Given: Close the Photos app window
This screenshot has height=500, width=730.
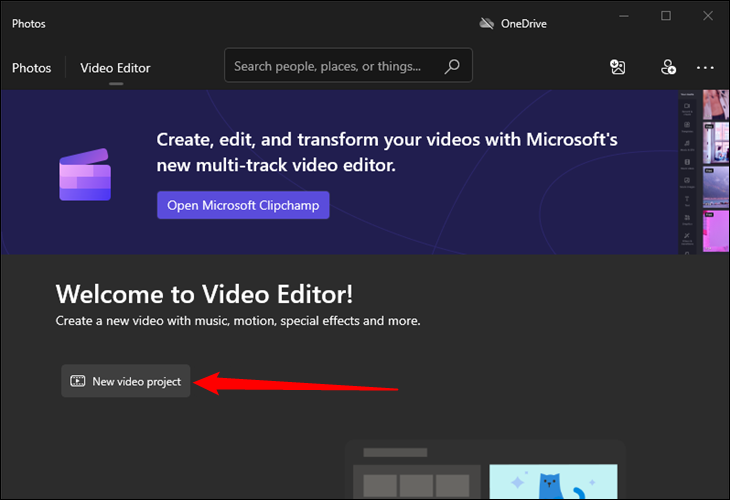Looking at the screenshot, I should click(x=708, y=16).
